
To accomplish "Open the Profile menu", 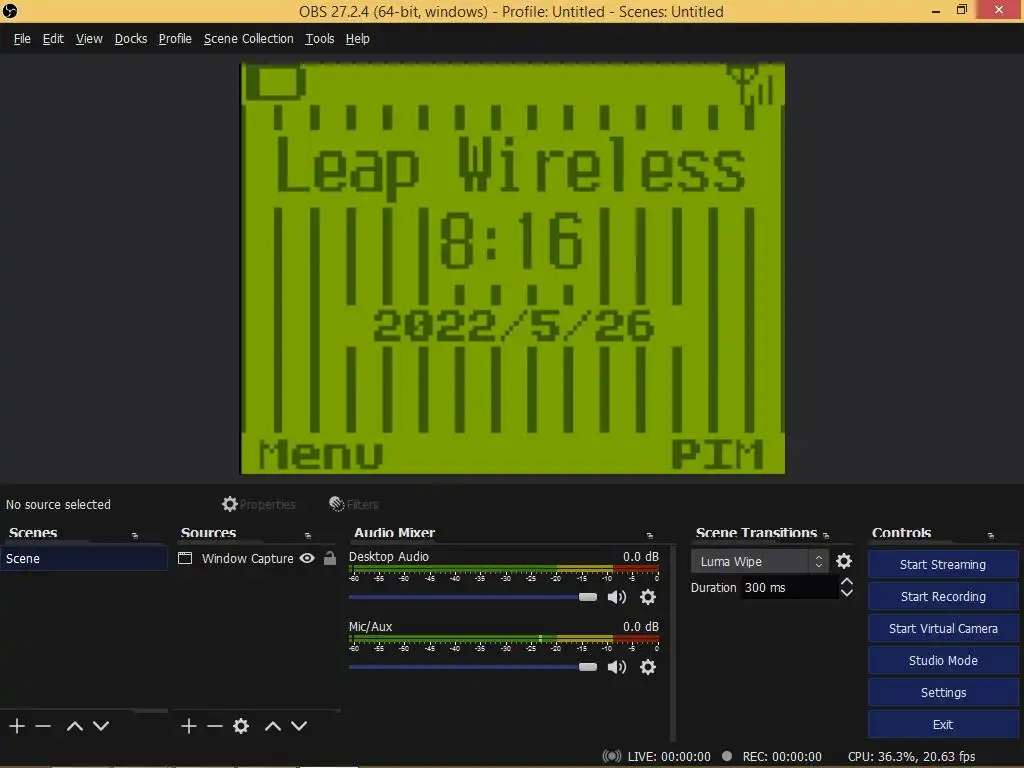I will pyautogui.click(x=175, y=39).
